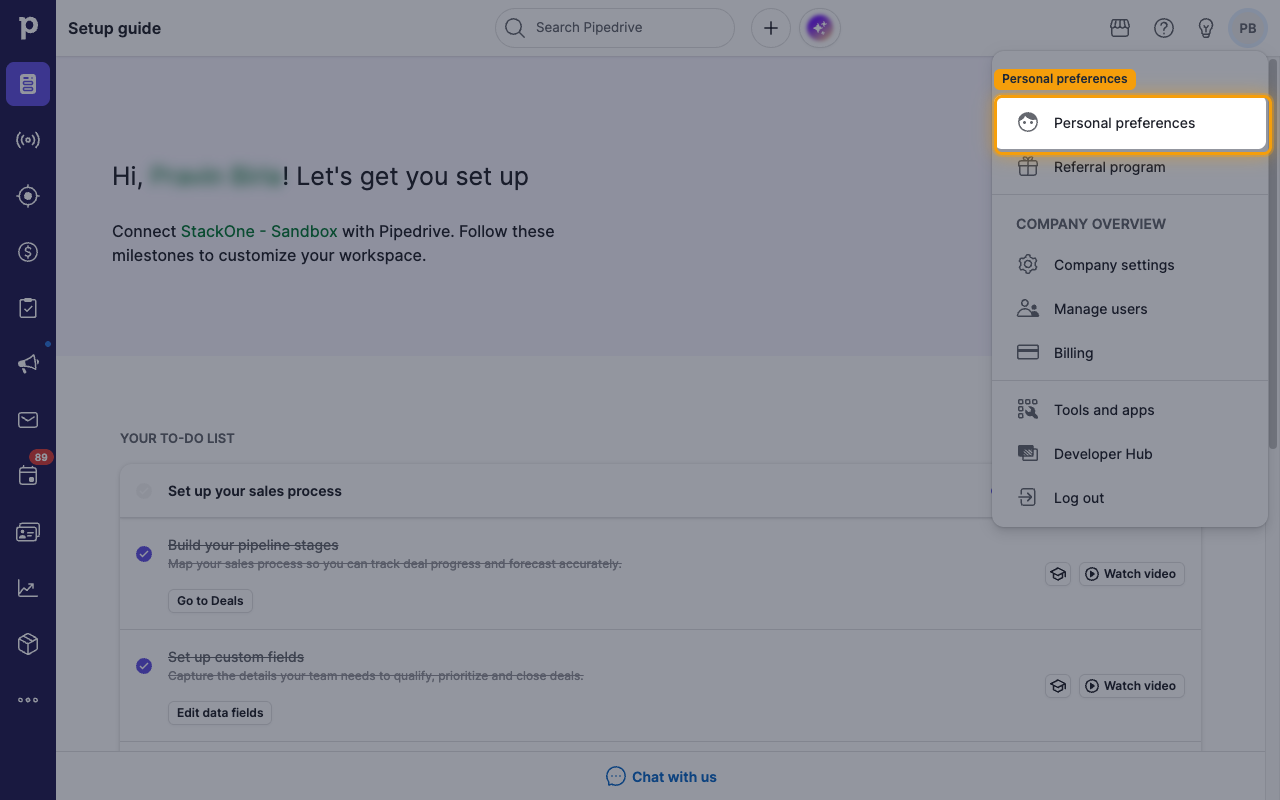Screen dimensions: 1280x800
Task: Open the More three-dots sidebar icon
Action: click(28, 700)
